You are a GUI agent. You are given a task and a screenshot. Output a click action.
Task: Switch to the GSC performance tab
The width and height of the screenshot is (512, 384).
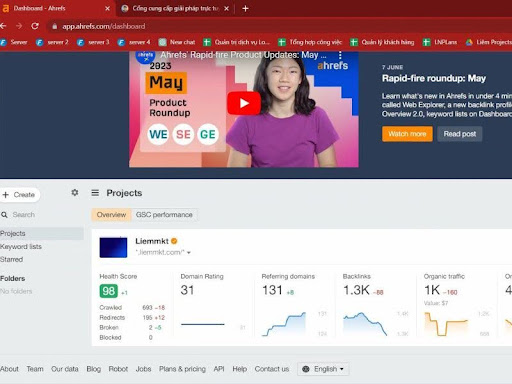pyautogui.click(x=164, y=215)
